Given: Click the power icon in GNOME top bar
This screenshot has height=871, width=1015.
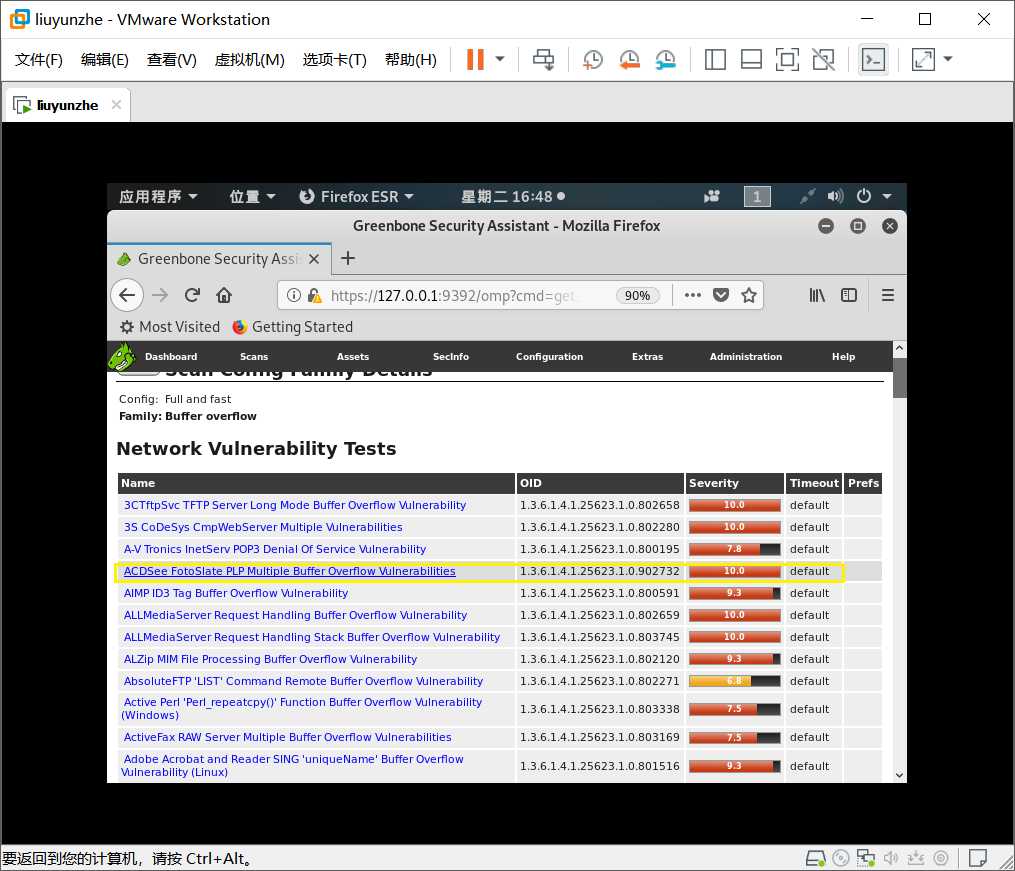Looking at the screenshot, I should click(x=864, y=196).
